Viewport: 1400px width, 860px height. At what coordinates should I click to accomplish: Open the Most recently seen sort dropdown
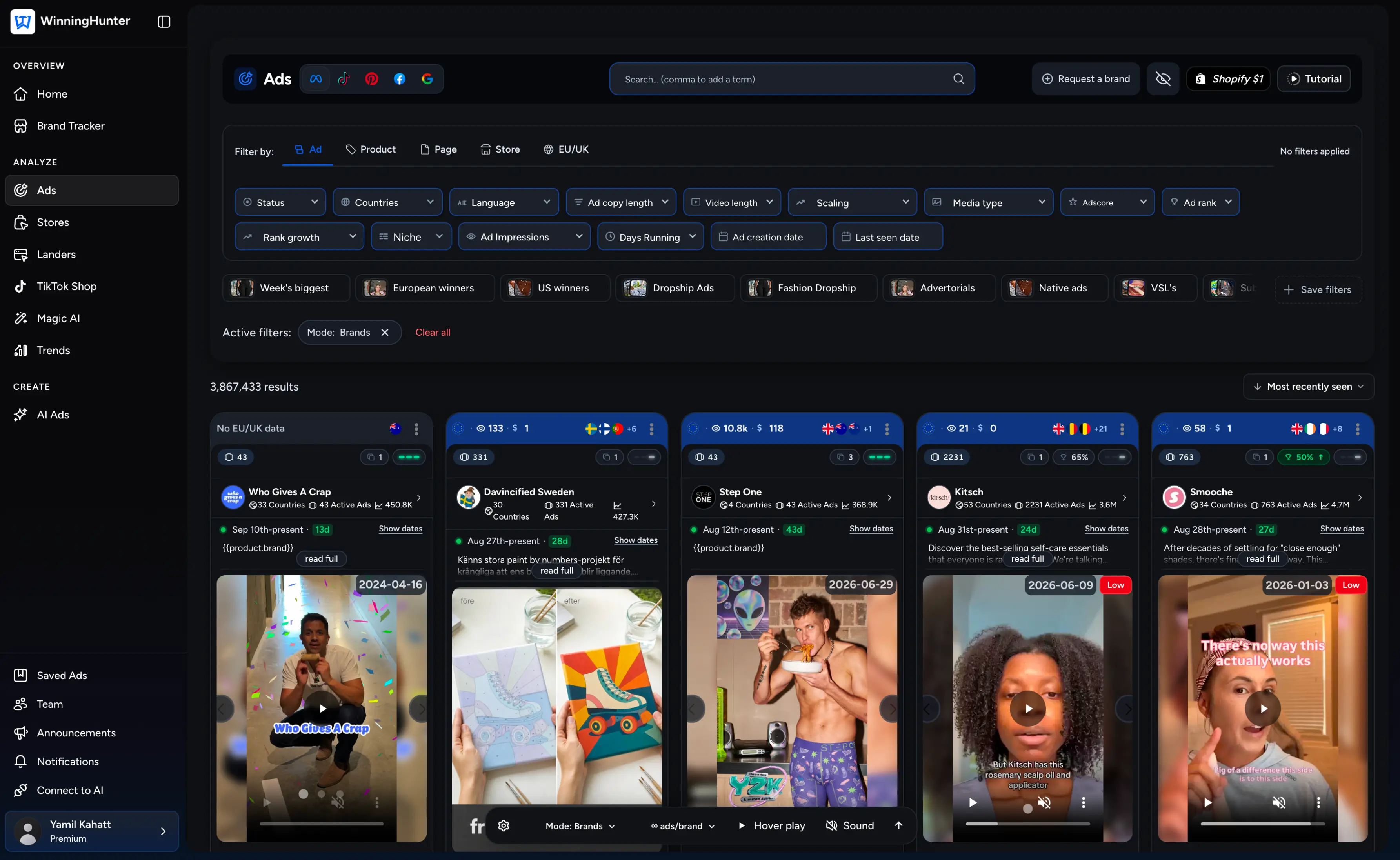(x=1309, y=386)
